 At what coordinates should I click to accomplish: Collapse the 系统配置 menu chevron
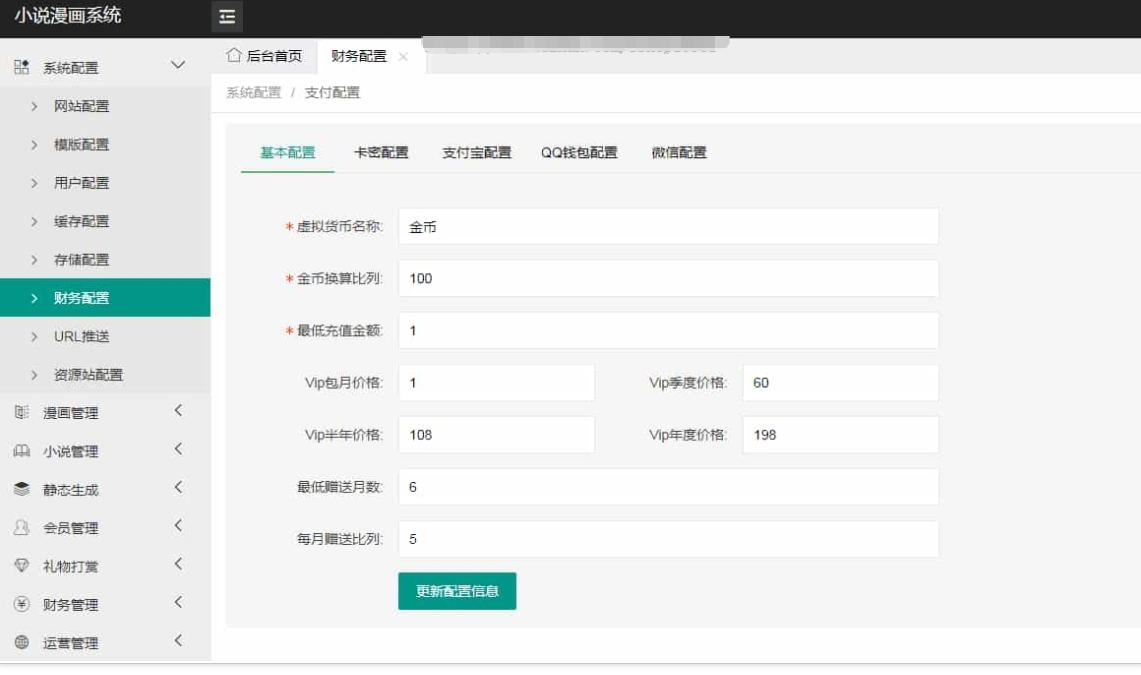pyautogui.click(x=178, y=66)
